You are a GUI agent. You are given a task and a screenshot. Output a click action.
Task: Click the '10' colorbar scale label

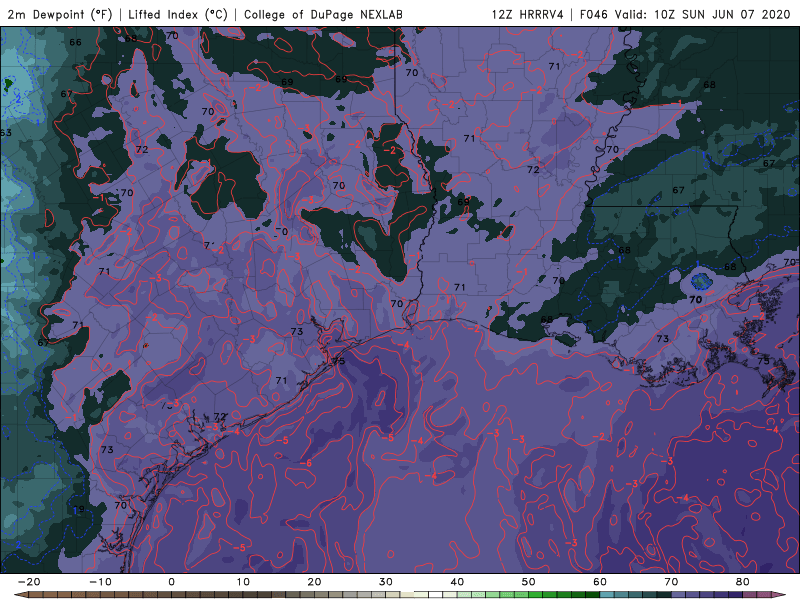(x=243, y=582)
